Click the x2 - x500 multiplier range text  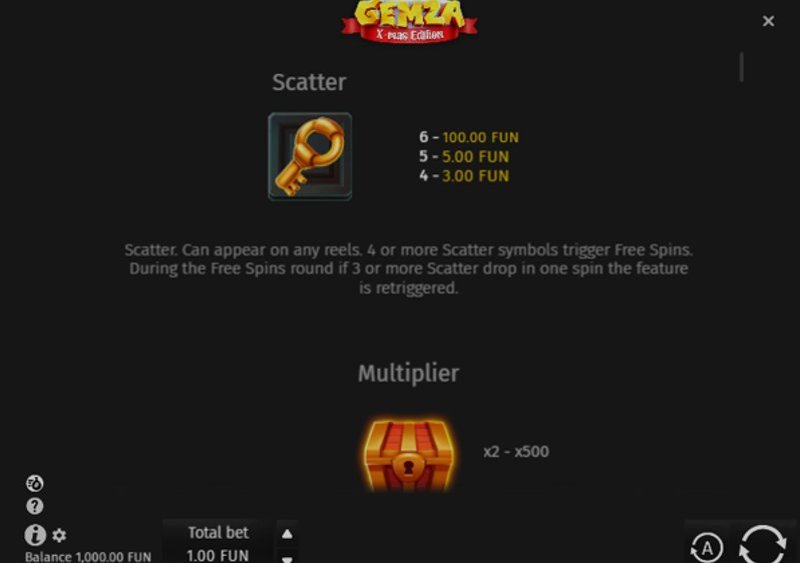click(x=516, y=451)
